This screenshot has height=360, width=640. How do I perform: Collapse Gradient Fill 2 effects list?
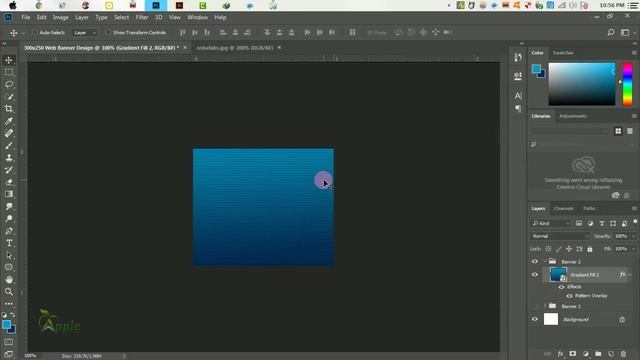click(630, 275)
